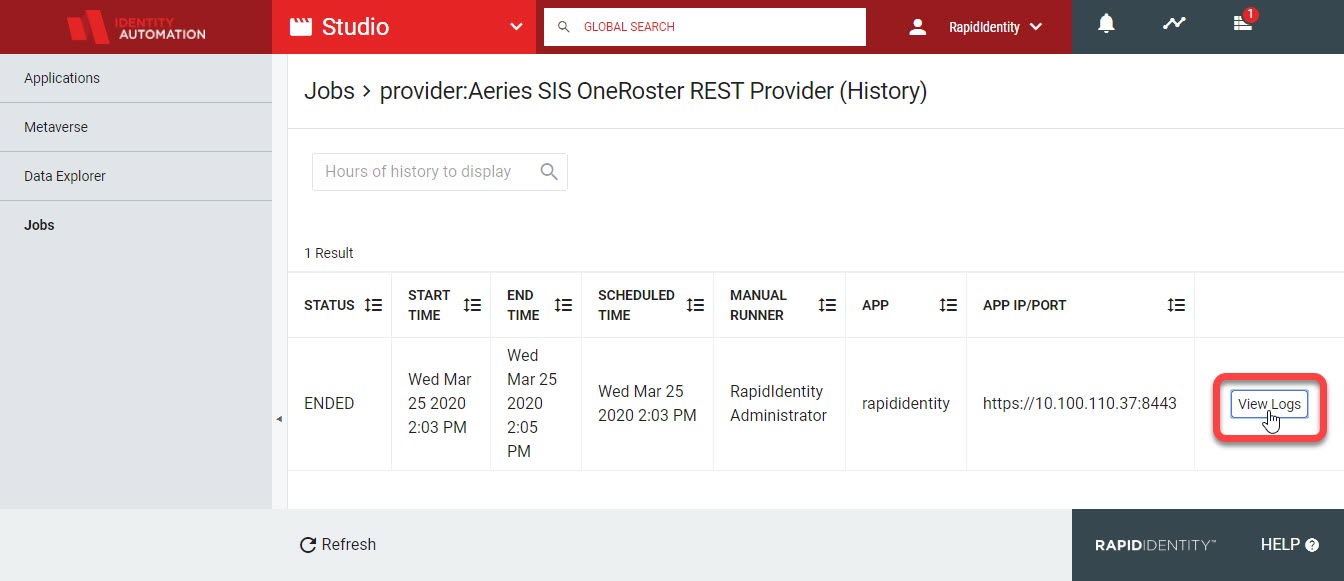1344x581 pixels.
Task: Click the APP IP/PORT column header label
Action: tap(1025, 305)
